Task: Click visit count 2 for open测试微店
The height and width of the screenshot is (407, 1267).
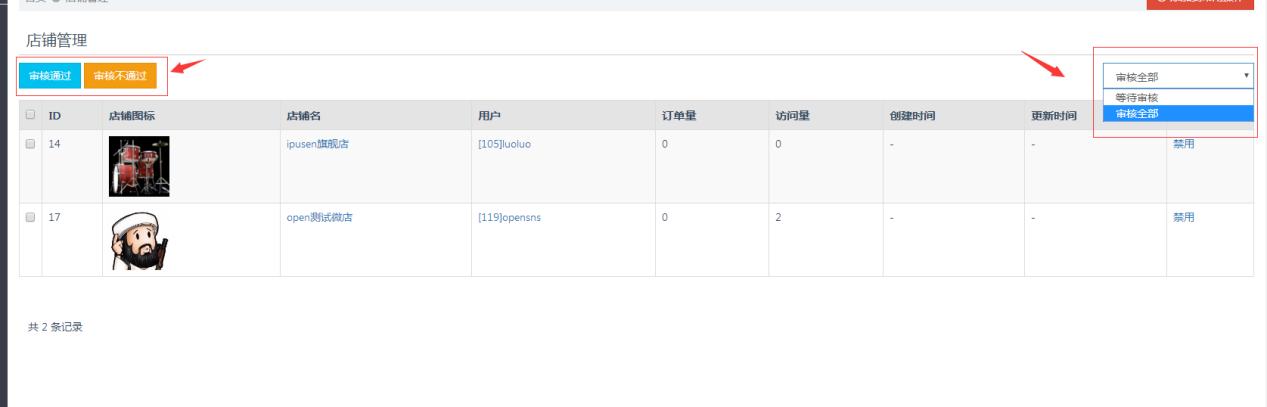Action: 778,217
